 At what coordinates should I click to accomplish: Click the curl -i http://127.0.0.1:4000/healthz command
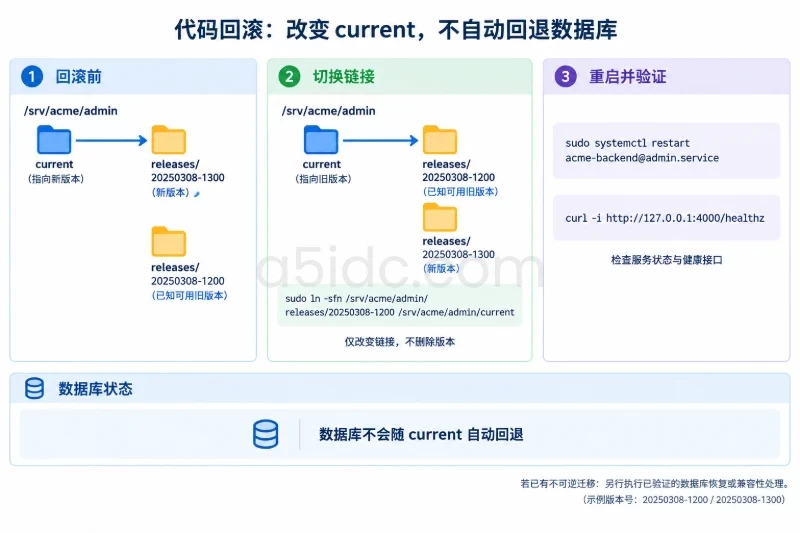666,218
